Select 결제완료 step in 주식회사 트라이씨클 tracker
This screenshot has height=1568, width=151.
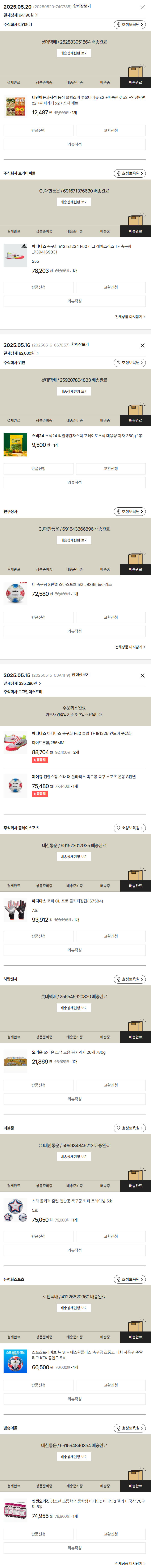pyautogui.click(x=13, y=231)
